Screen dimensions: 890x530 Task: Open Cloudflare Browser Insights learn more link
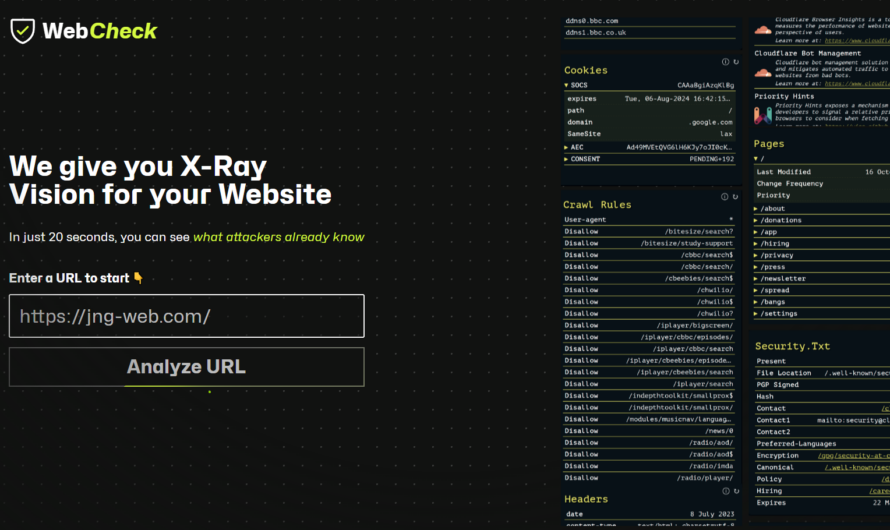coord(857,40)
